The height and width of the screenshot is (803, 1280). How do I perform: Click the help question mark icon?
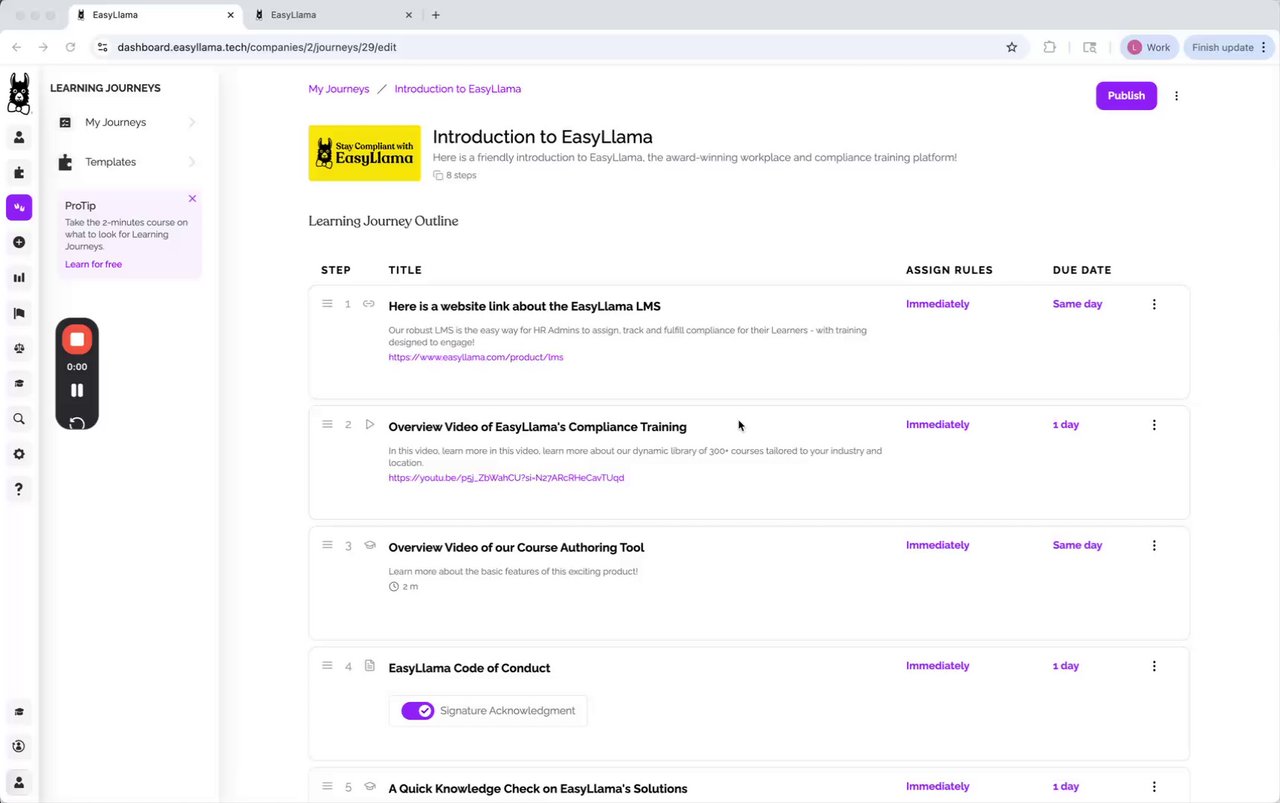pyautogui.click(x=19, y=489)
